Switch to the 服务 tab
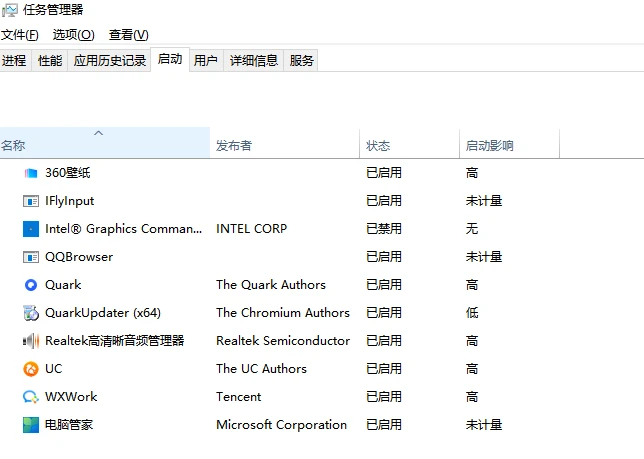The width and height of the screenshot is (644, 459). point(301,61)
